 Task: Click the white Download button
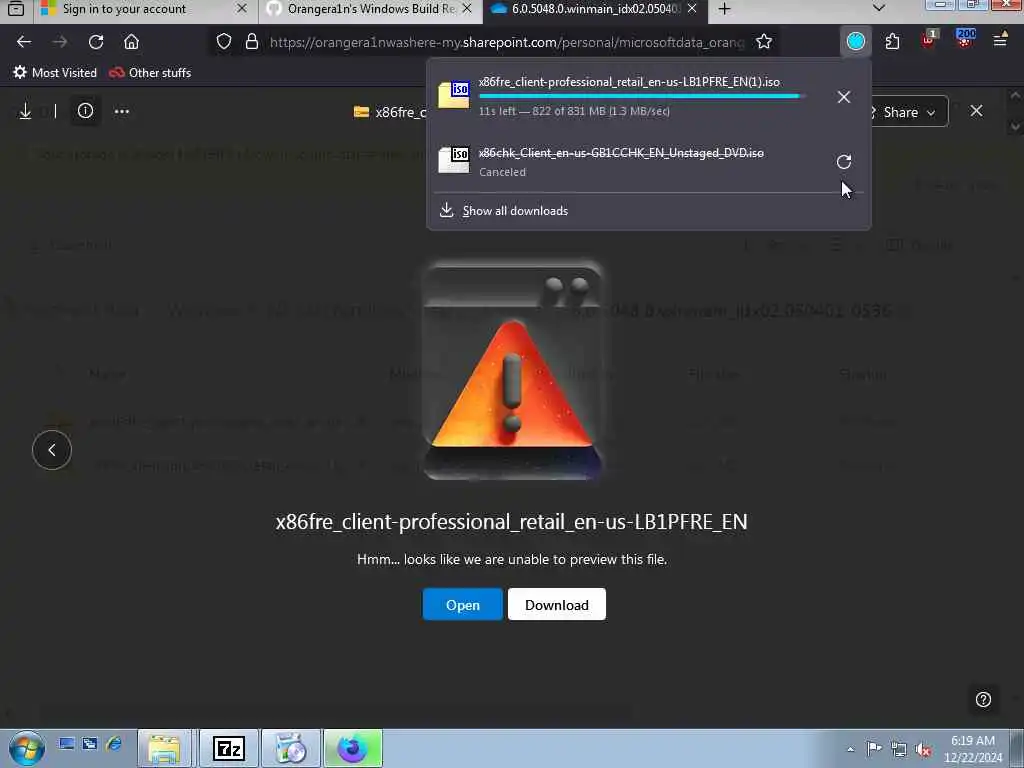[x=556, y=605]
